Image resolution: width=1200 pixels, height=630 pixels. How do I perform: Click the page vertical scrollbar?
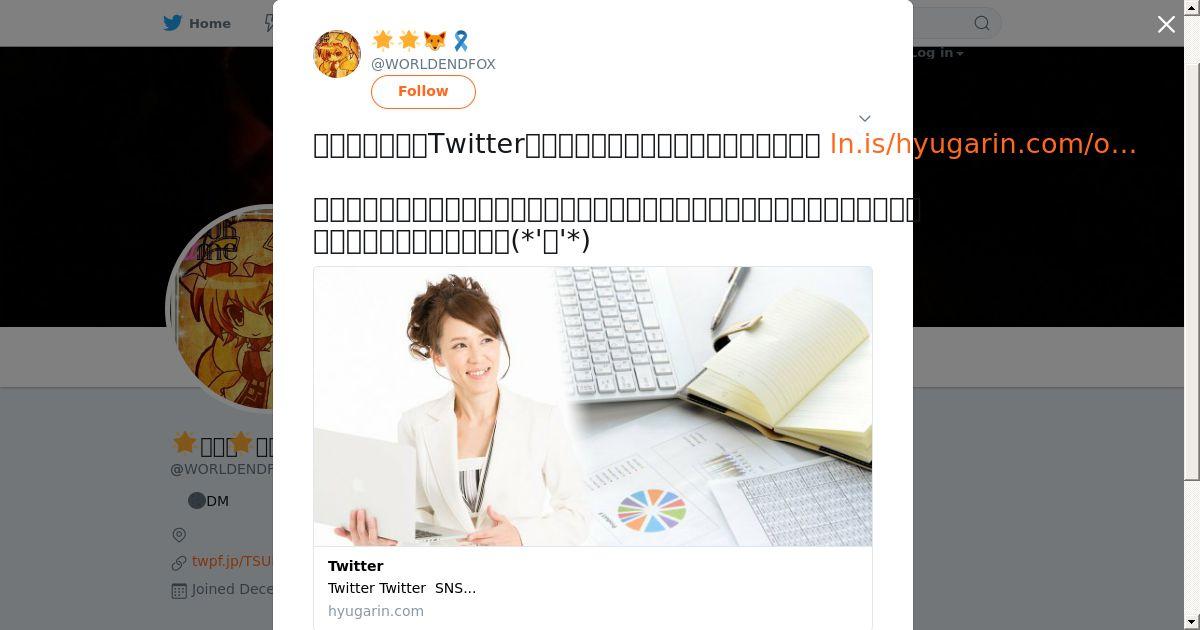pos(1192,240)
